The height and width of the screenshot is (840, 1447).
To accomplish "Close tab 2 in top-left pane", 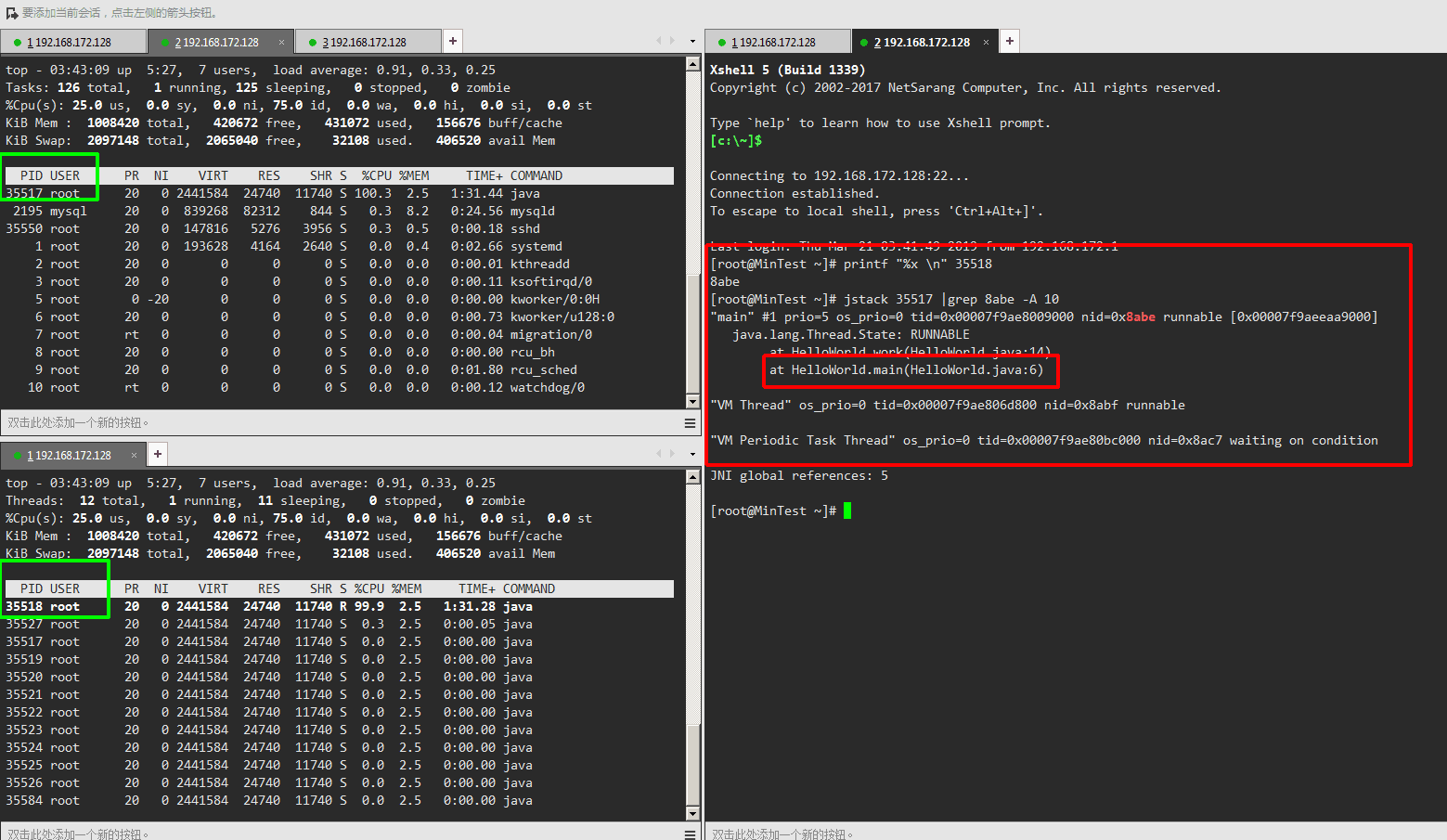I will point(281,42).
